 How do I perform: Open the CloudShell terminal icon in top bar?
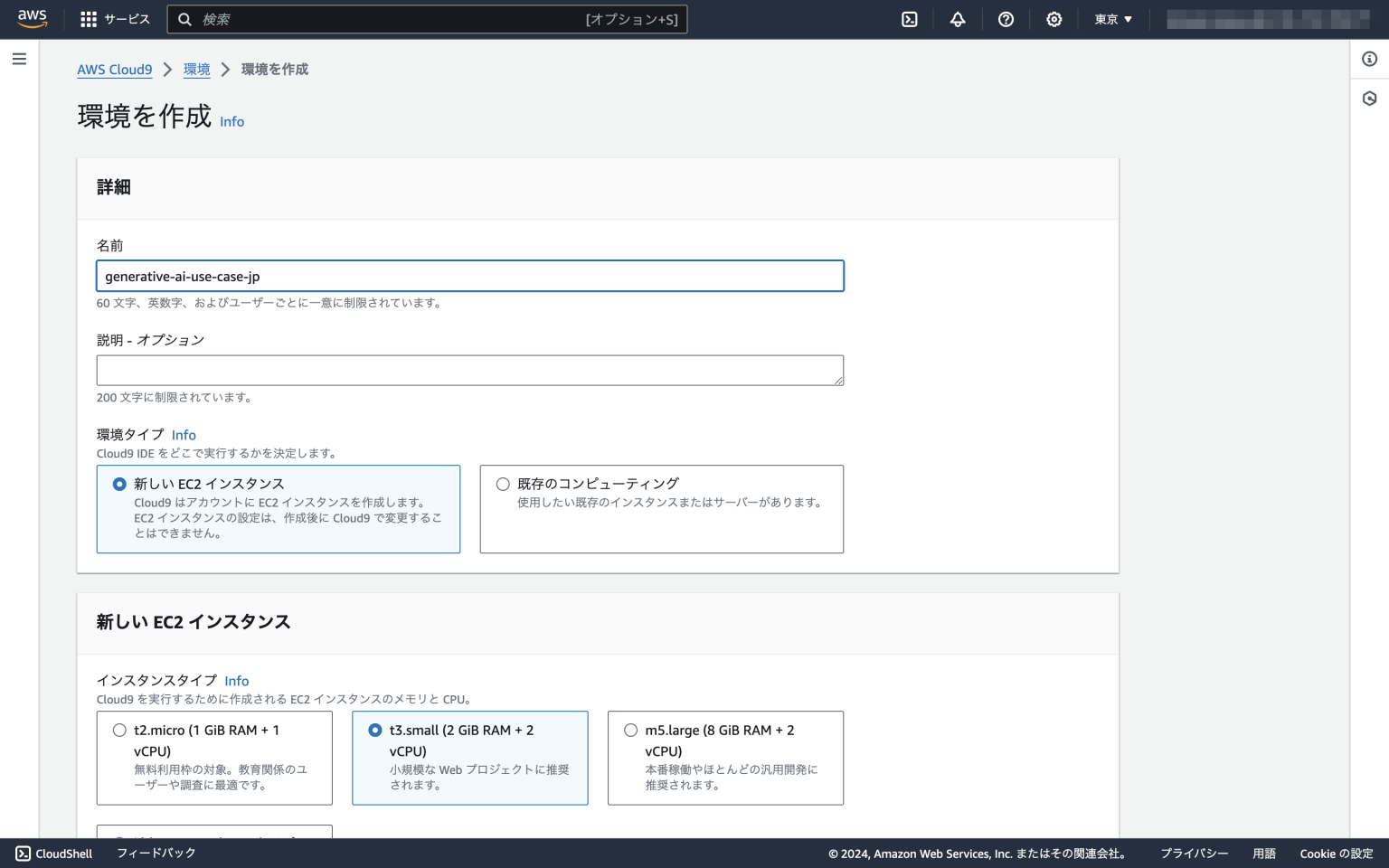pyautogui.click(x=910, y=19)
